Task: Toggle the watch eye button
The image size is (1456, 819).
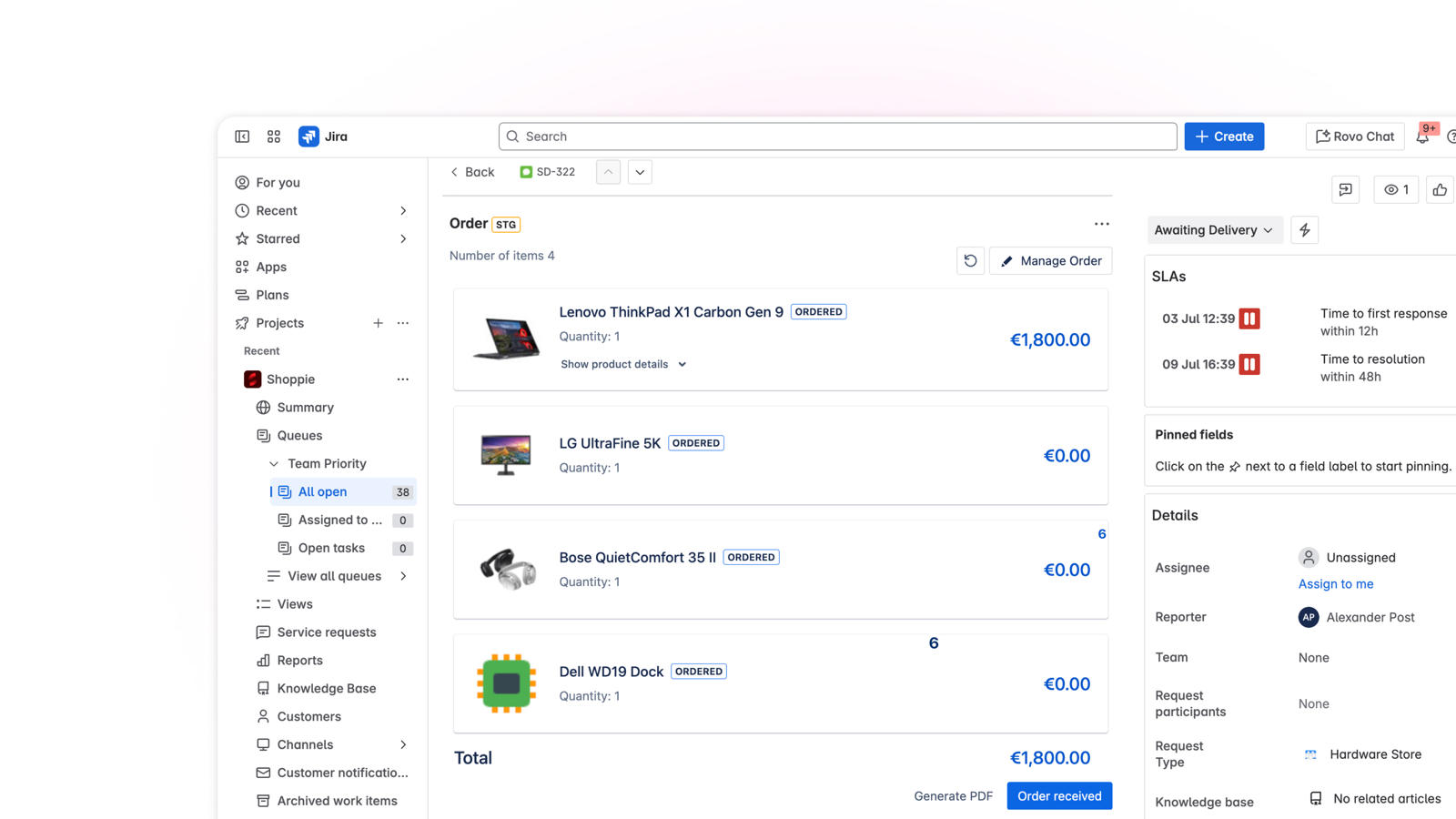Action: pos(1396,189)
